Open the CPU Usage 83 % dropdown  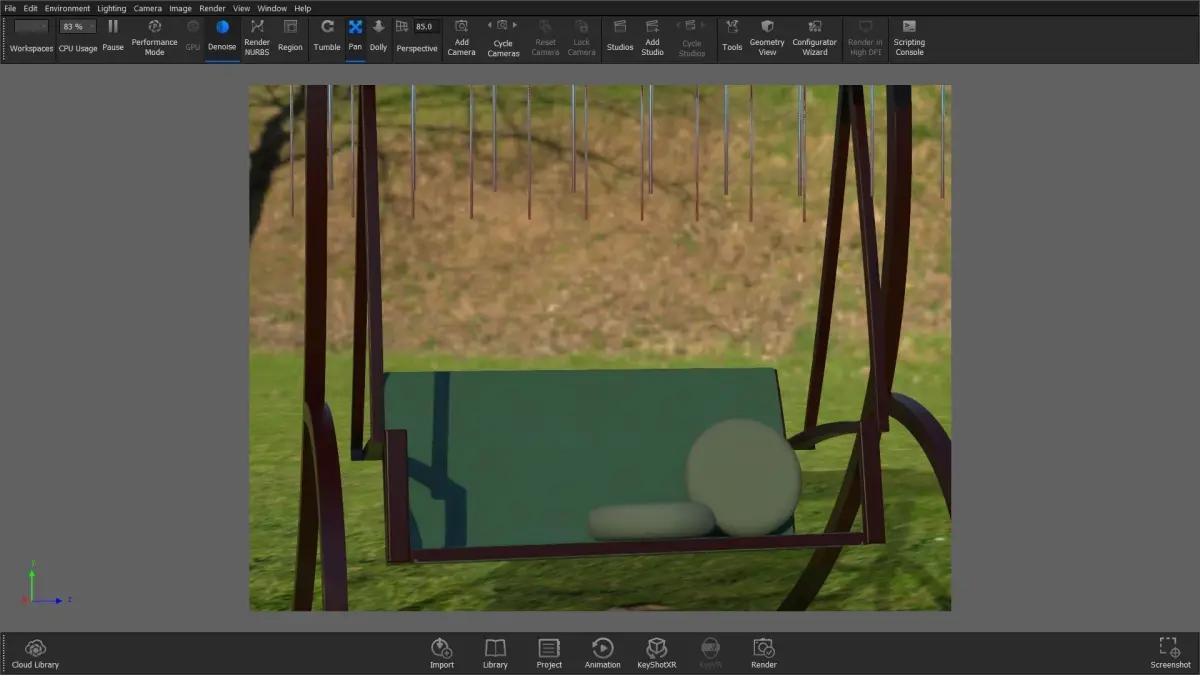pos(78,27)
